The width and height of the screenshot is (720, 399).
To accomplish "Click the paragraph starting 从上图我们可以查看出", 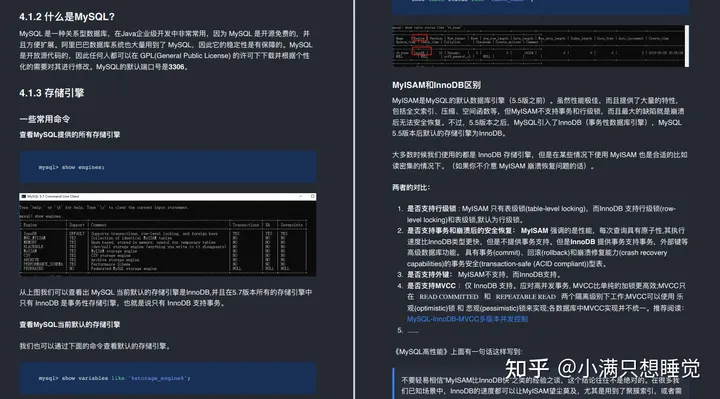I will click(166, 298).
